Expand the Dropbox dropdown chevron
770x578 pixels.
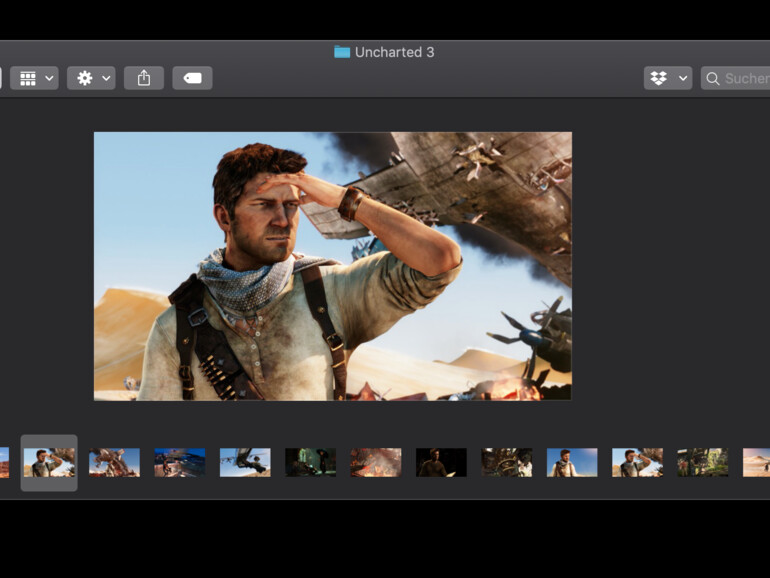[683, 78]
